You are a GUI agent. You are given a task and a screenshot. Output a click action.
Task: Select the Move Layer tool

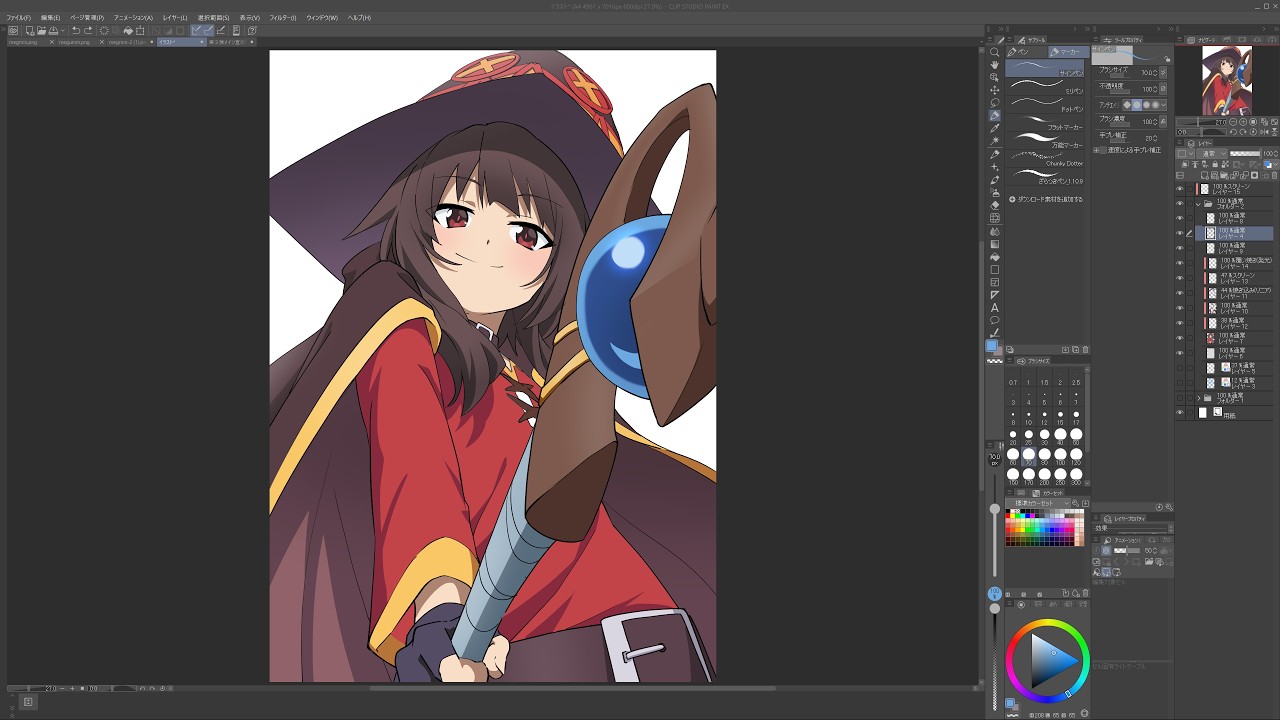coord(994,90)
